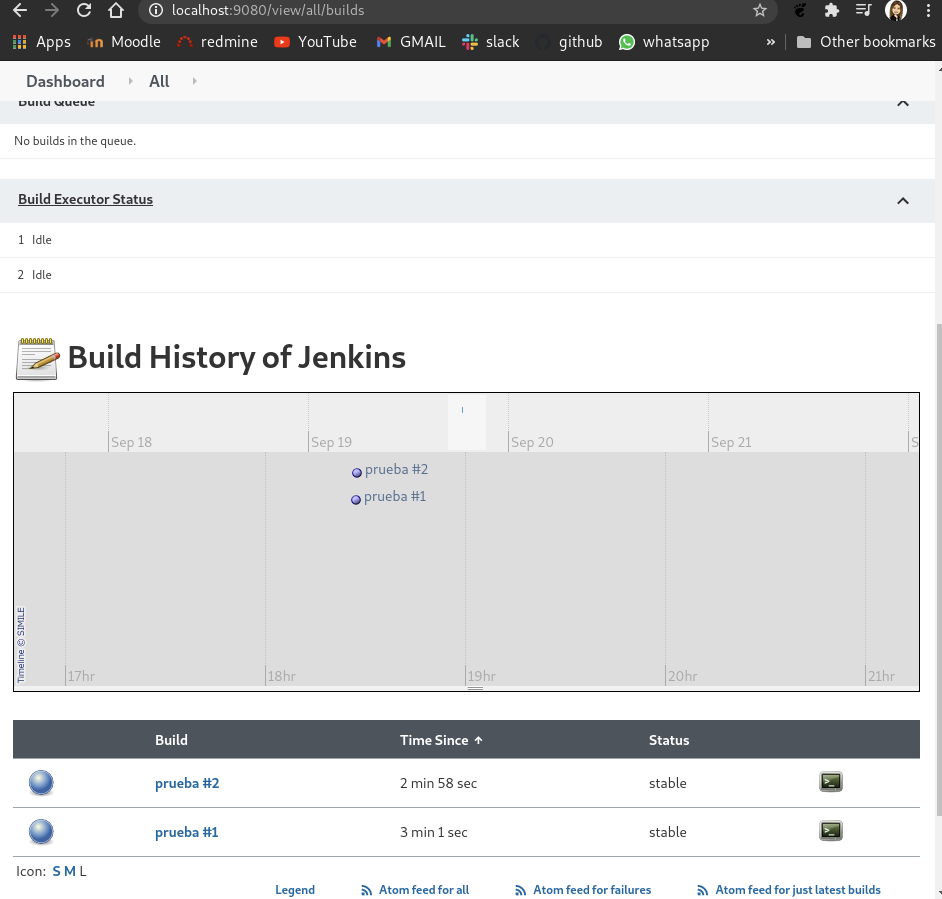This screenshot has width=942, height=899.
Task: Open console output for prueba #1
Action: pos(830,830)
